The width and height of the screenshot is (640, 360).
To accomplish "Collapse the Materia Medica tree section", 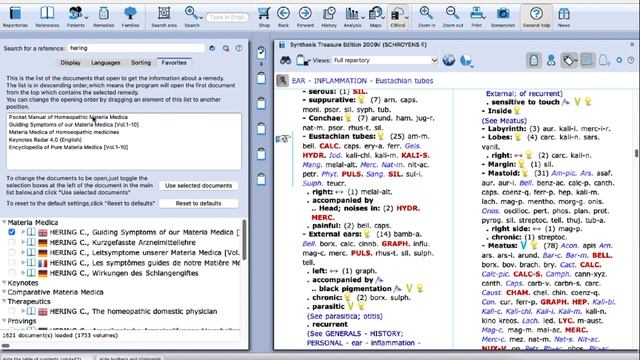I will (4, 222).
